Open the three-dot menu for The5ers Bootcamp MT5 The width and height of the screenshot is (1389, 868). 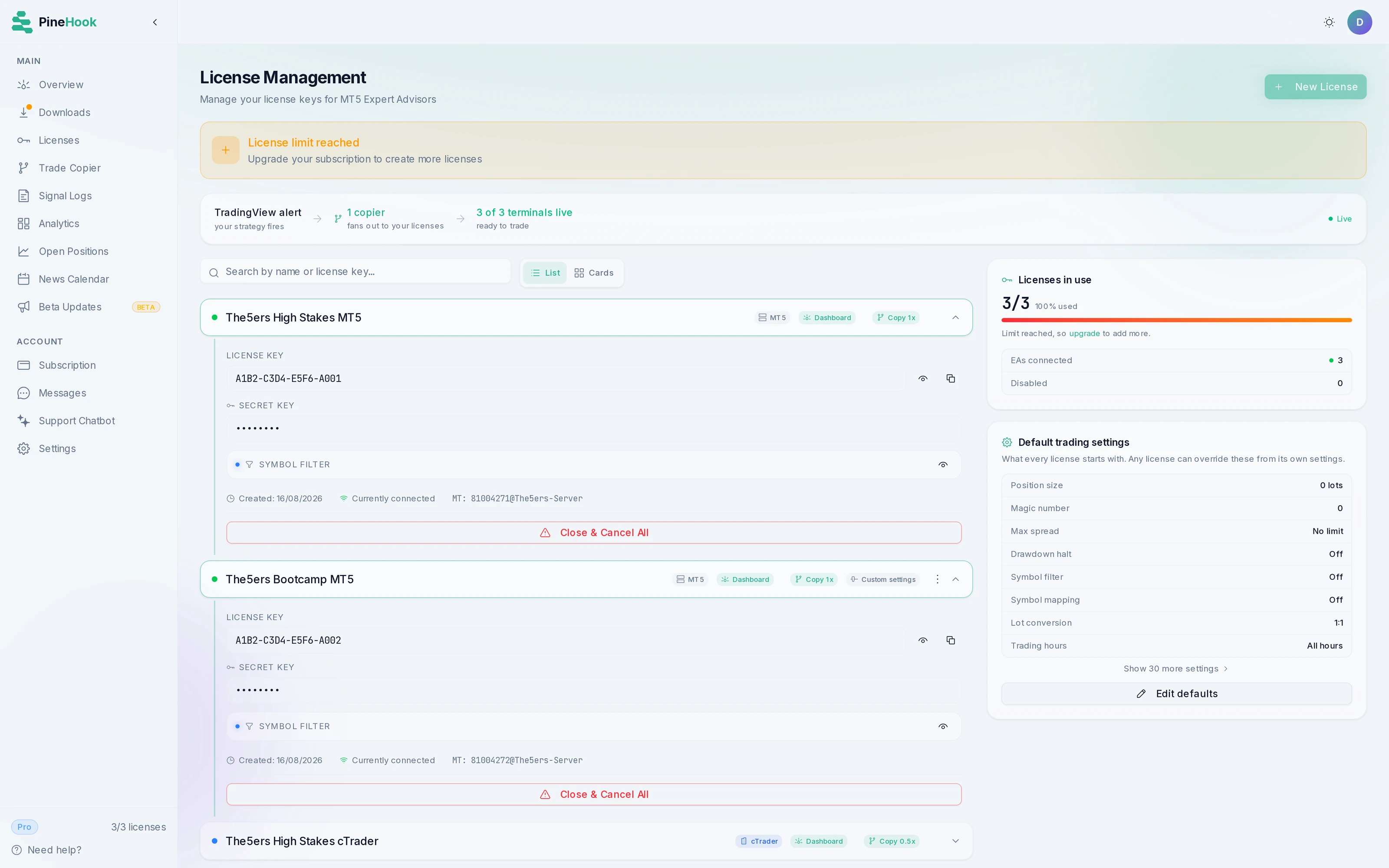coord(937,579)
